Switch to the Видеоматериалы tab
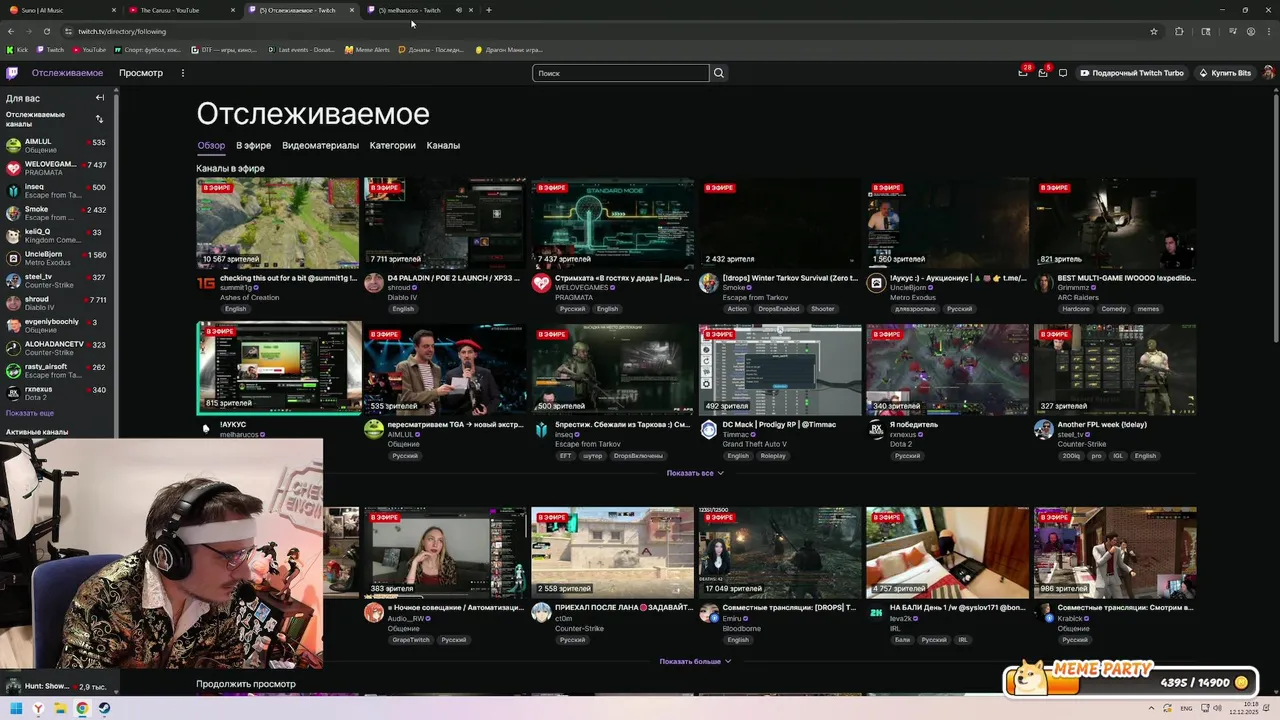Image resolution: width=1280 pixels, height=720 pixels. coord(320,145)
